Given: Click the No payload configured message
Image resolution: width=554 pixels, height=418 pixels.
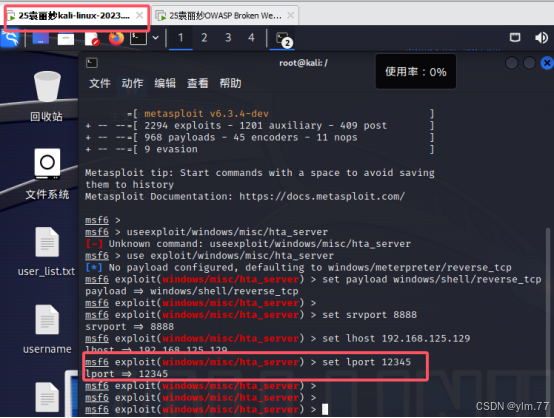Looking at the screenshot, I should (298, 267).
